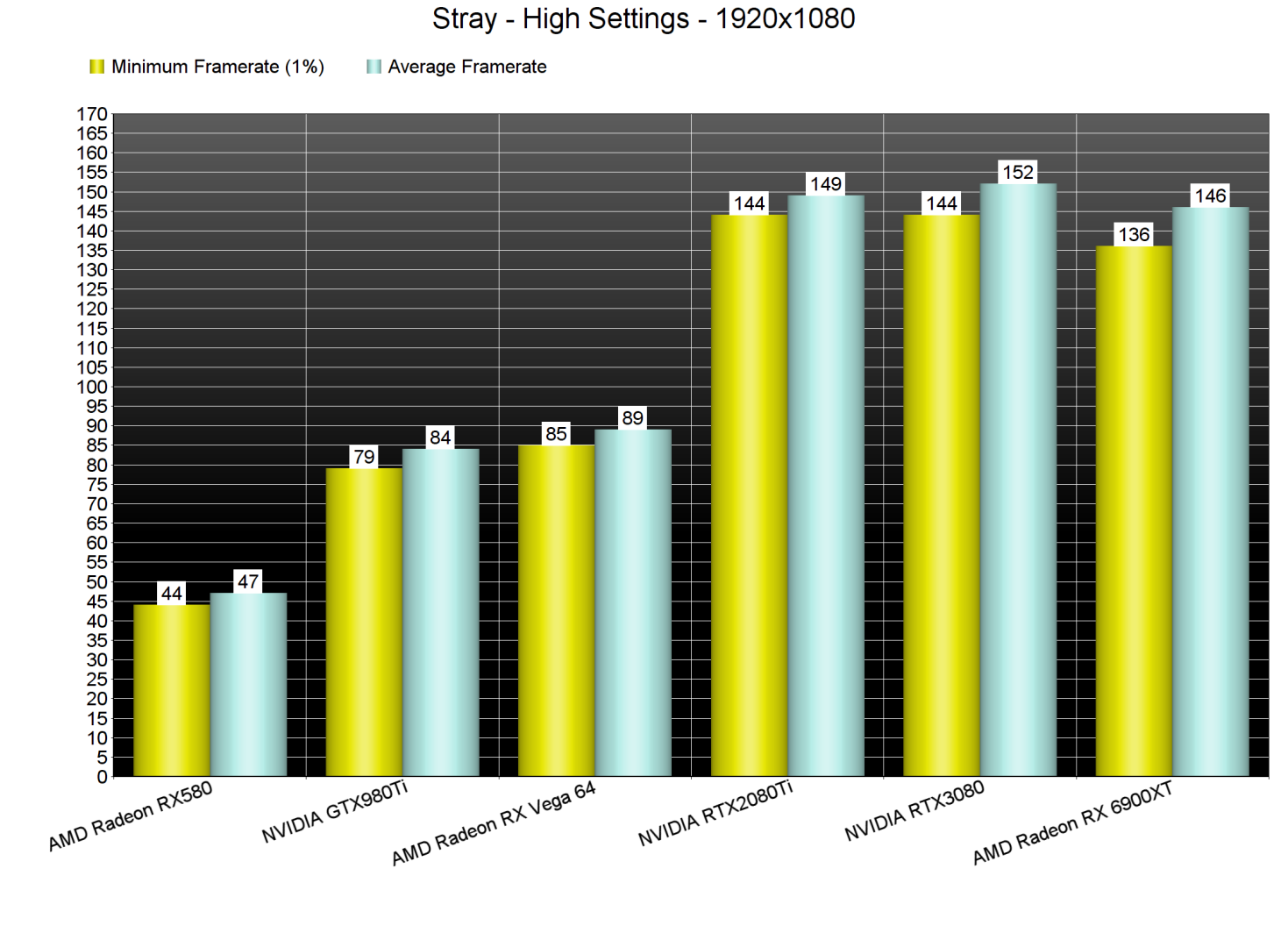Click the RX 6900XT cyan average bar
The image size is (1288, 947).
coord(1210,491)
